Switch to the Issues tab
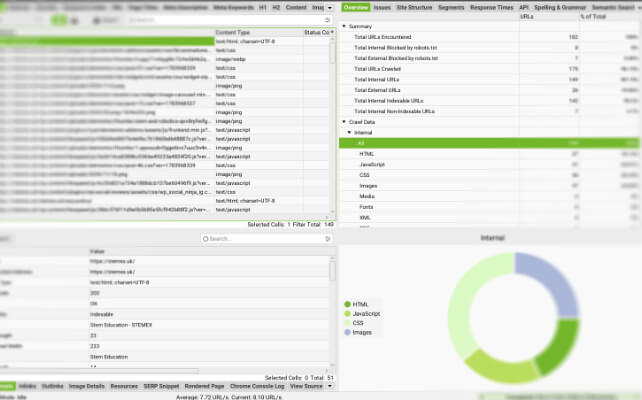The height and width of the screenshot is (400, 642). [382, 7]
